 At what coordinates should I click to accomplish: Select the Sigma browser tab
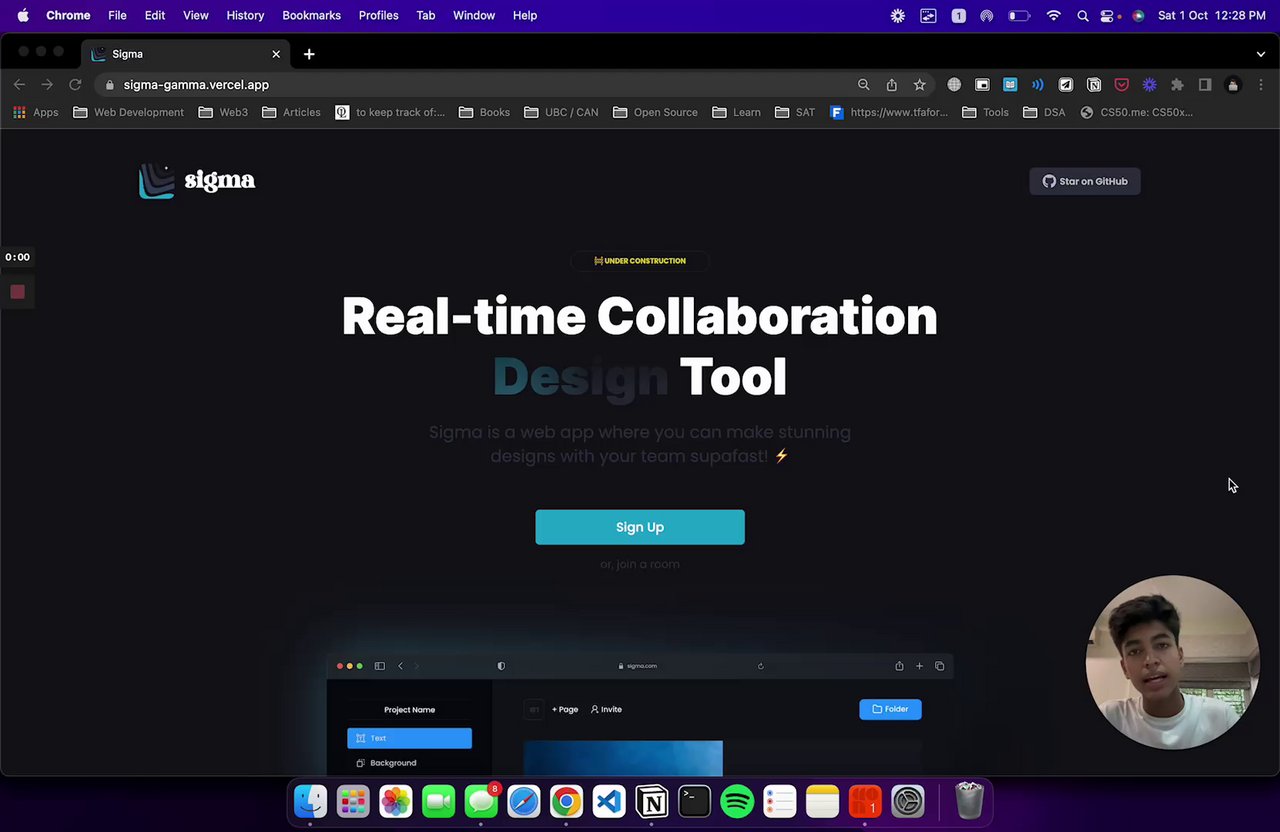pos(185,54)
